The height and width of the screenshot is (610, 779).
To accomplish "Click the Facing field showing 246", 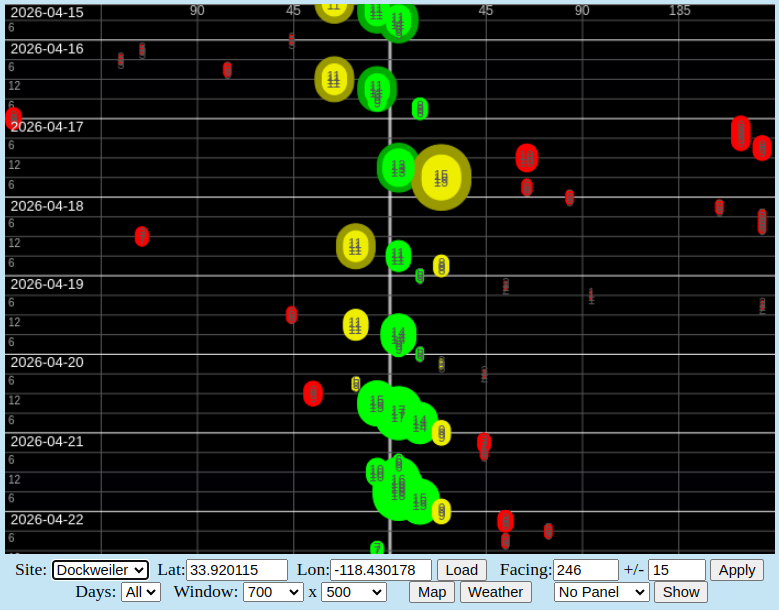I will [585, 570].
